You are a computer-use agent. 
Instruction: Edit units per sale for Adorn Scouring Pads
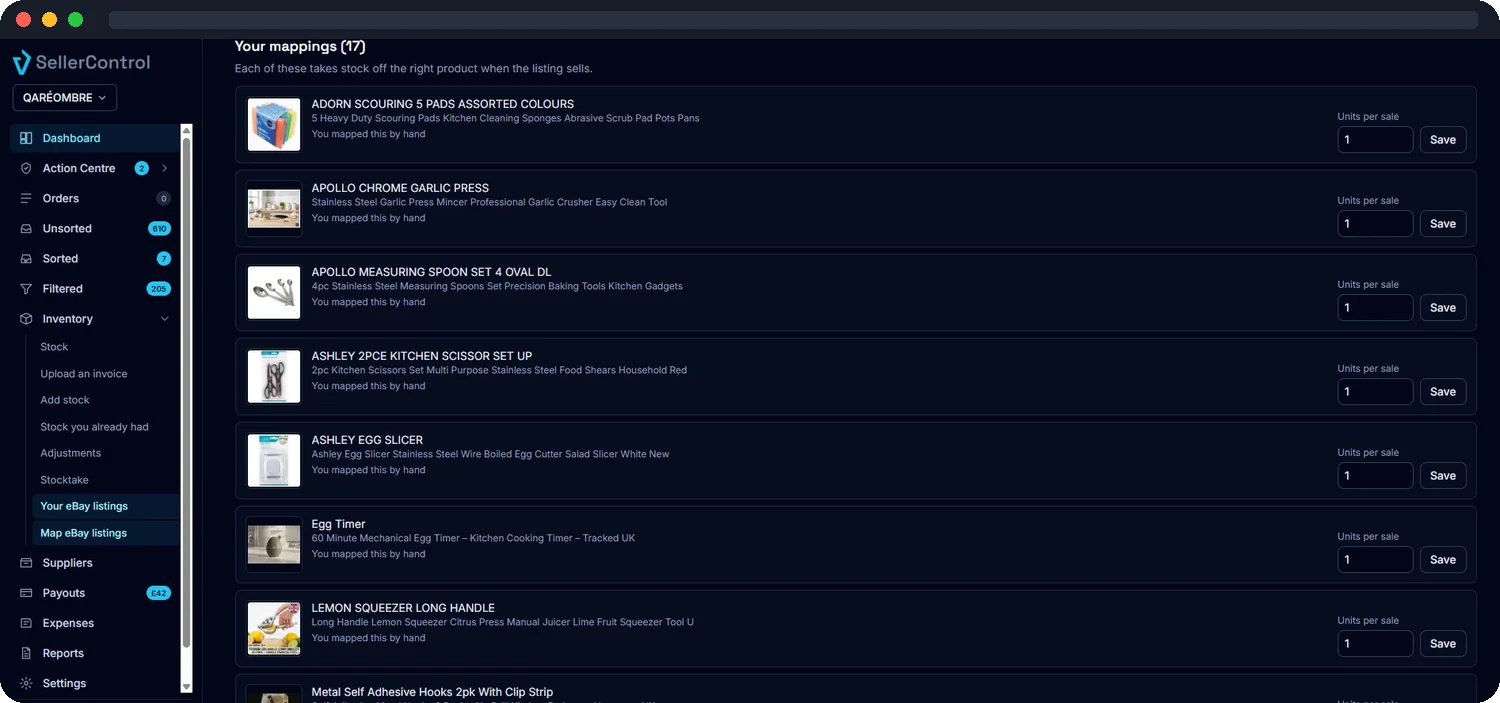[x=1375, y=140]
